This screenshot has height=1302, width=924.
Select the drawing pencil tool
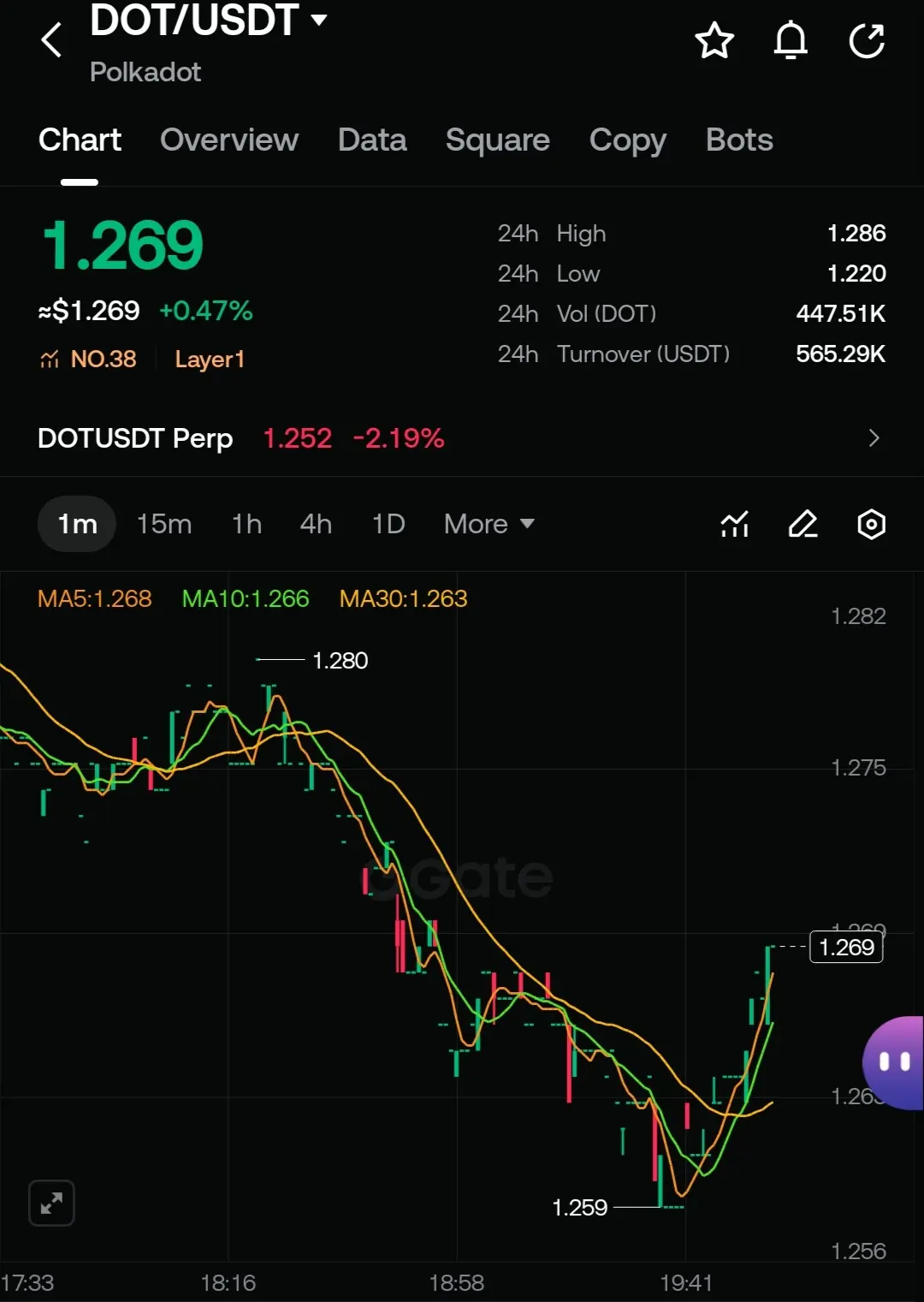point(803,524)
